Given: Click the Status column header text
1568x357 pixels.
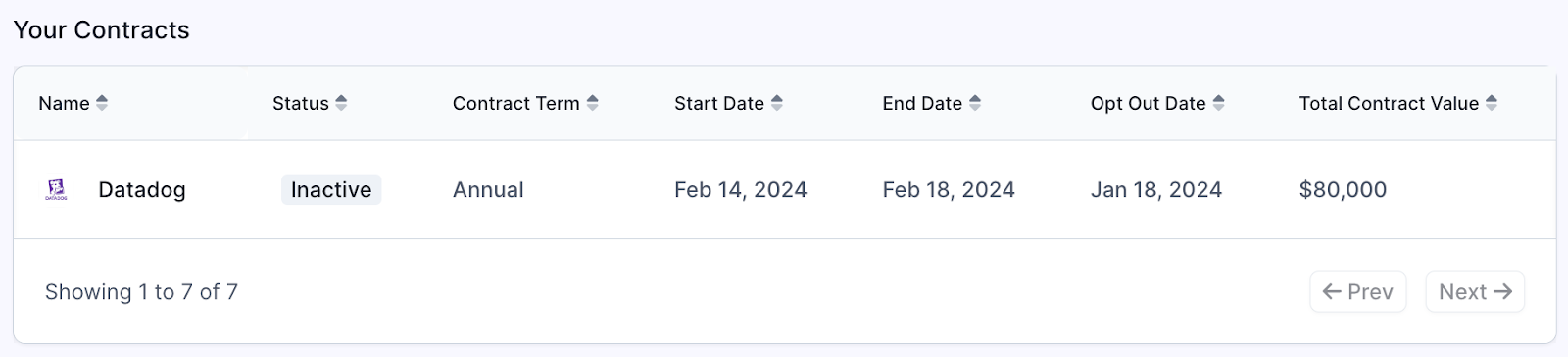Looking at the screenshot, I should pyautogui.click(x=301, y=103).
